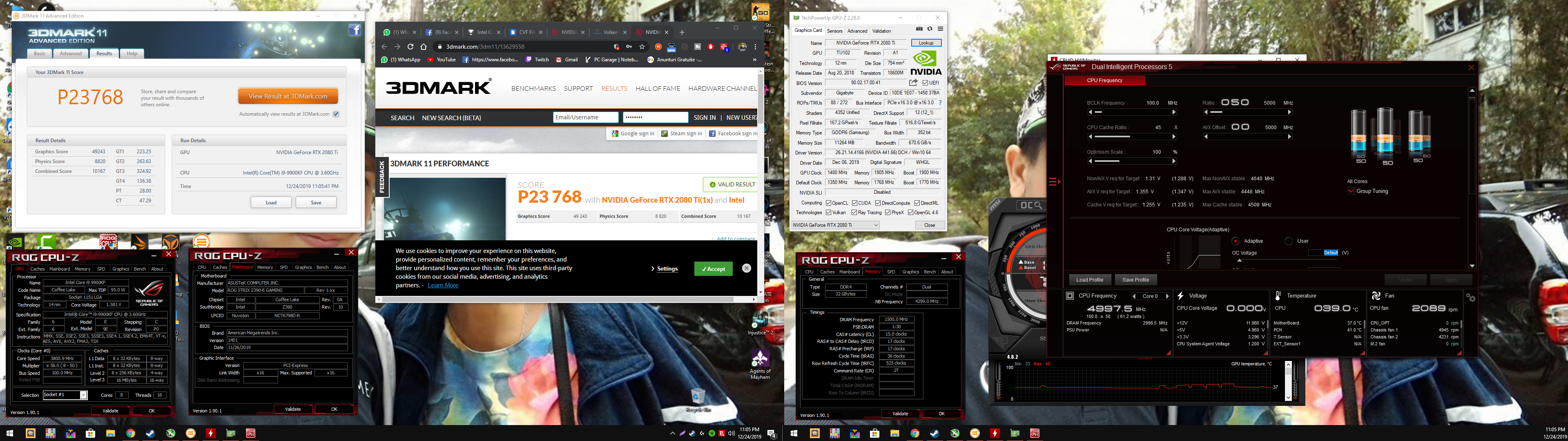Increase the Ratio with the right arrow
Viewport: 1568px width, 441px height.
[x=1289, y=112]
